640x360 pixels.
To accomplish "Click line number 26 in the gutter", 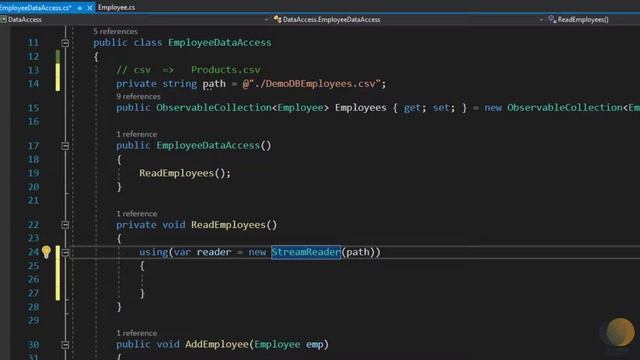I will tap(33, 280).
